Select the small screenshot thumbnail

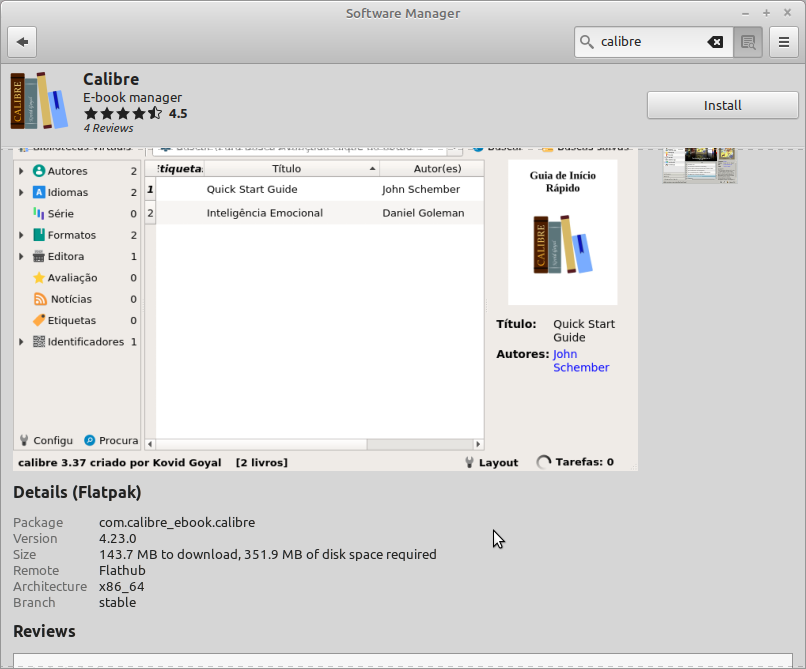point(700,166)
